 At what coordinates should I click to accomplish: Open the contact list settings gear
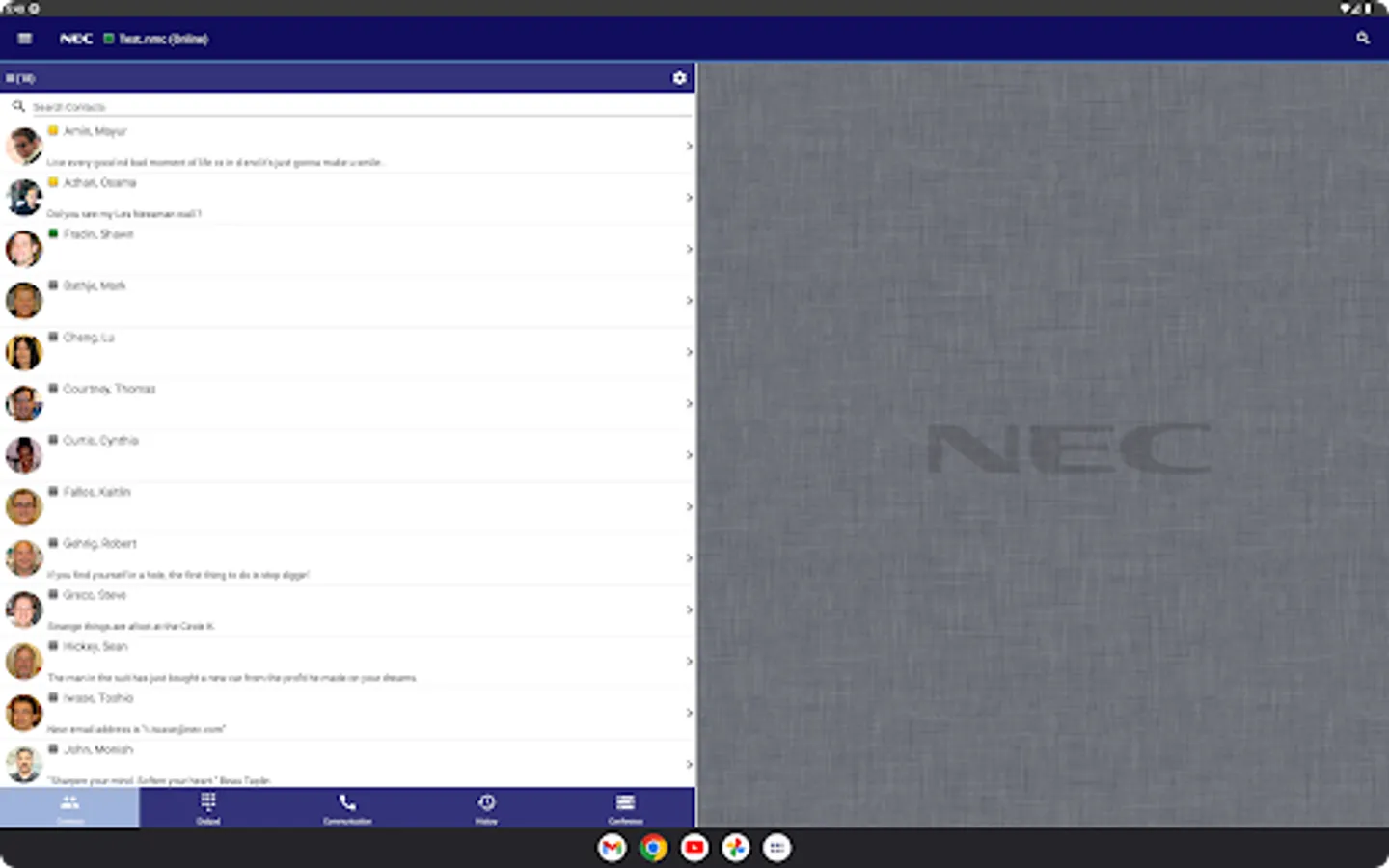point(680,78)
